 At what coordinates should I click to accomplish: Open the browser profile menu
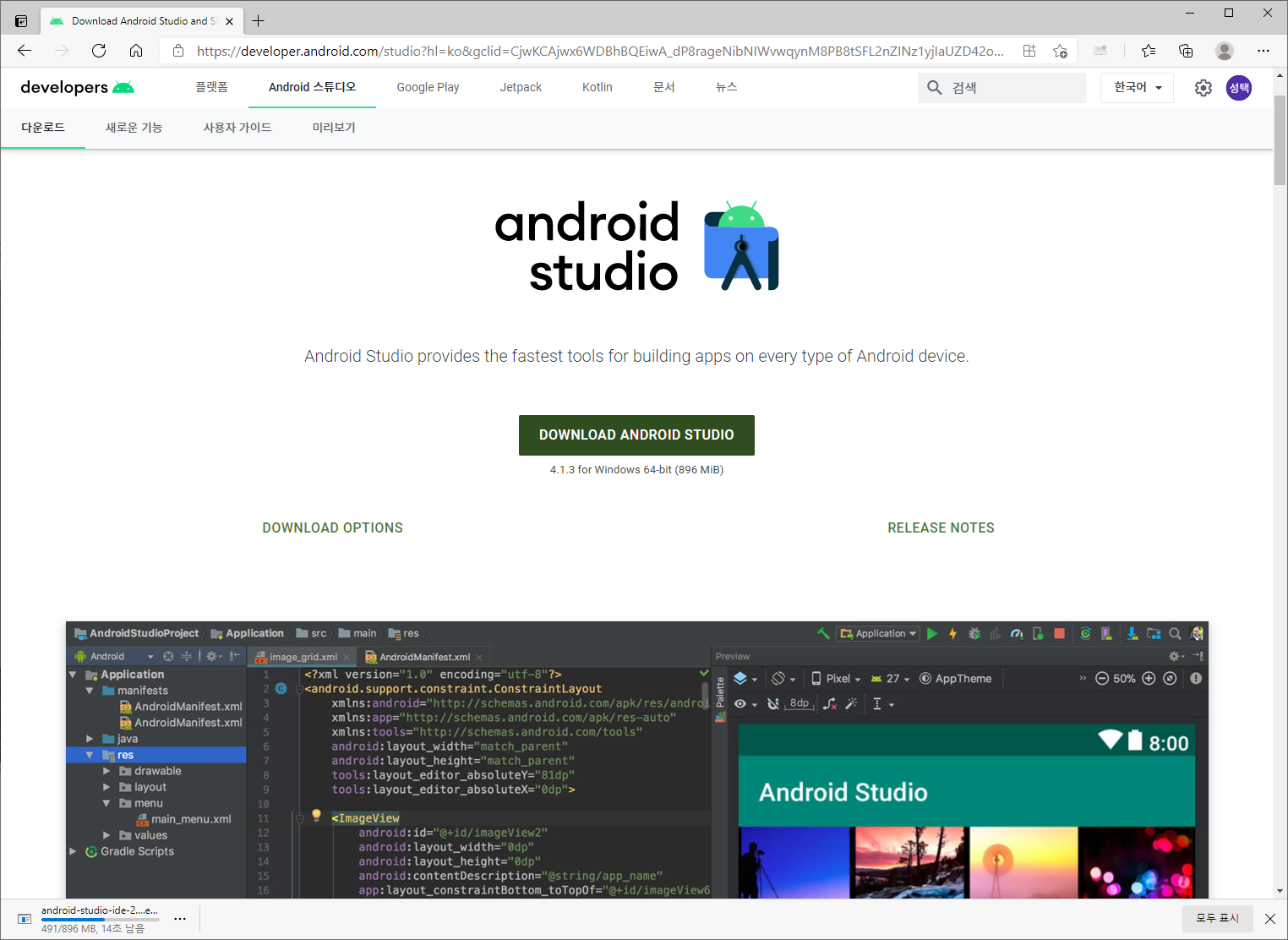coord(1224,51)
